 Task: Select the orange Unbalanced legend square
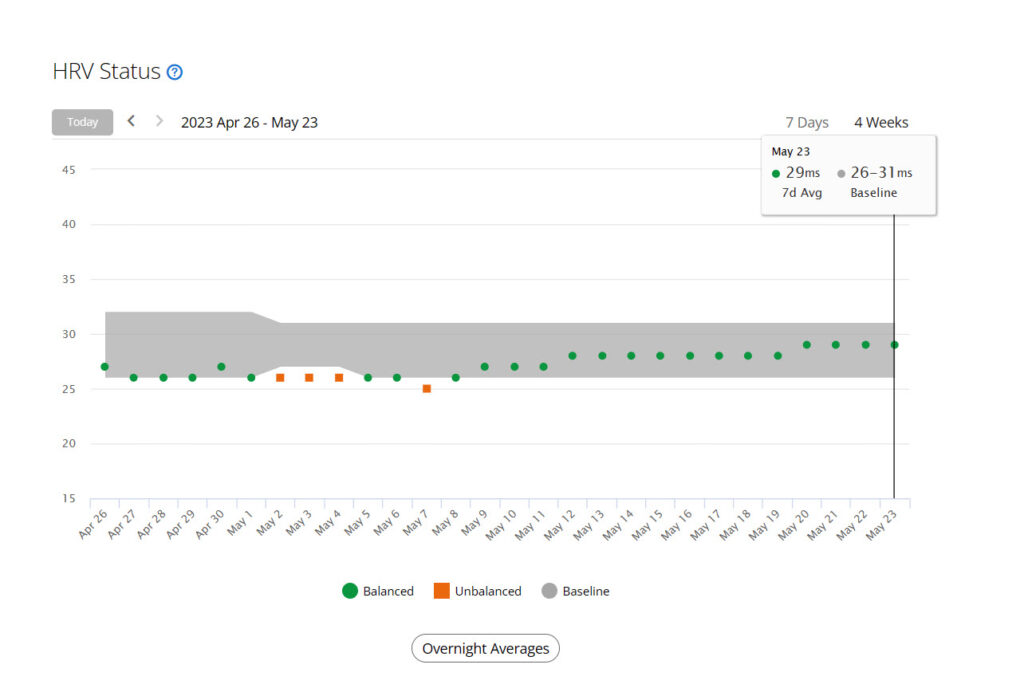(x=440, y=591)
